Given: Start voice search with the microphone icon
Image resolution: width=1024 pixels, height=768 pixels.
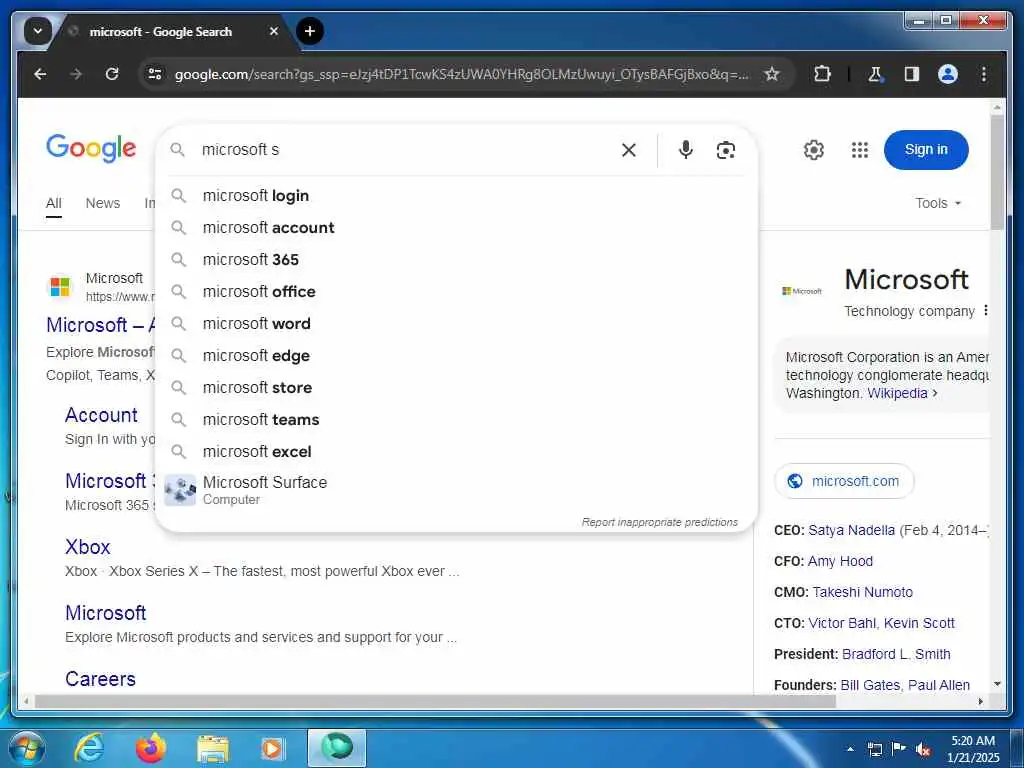Looking at the screenshot, I should tap(686, 150).
